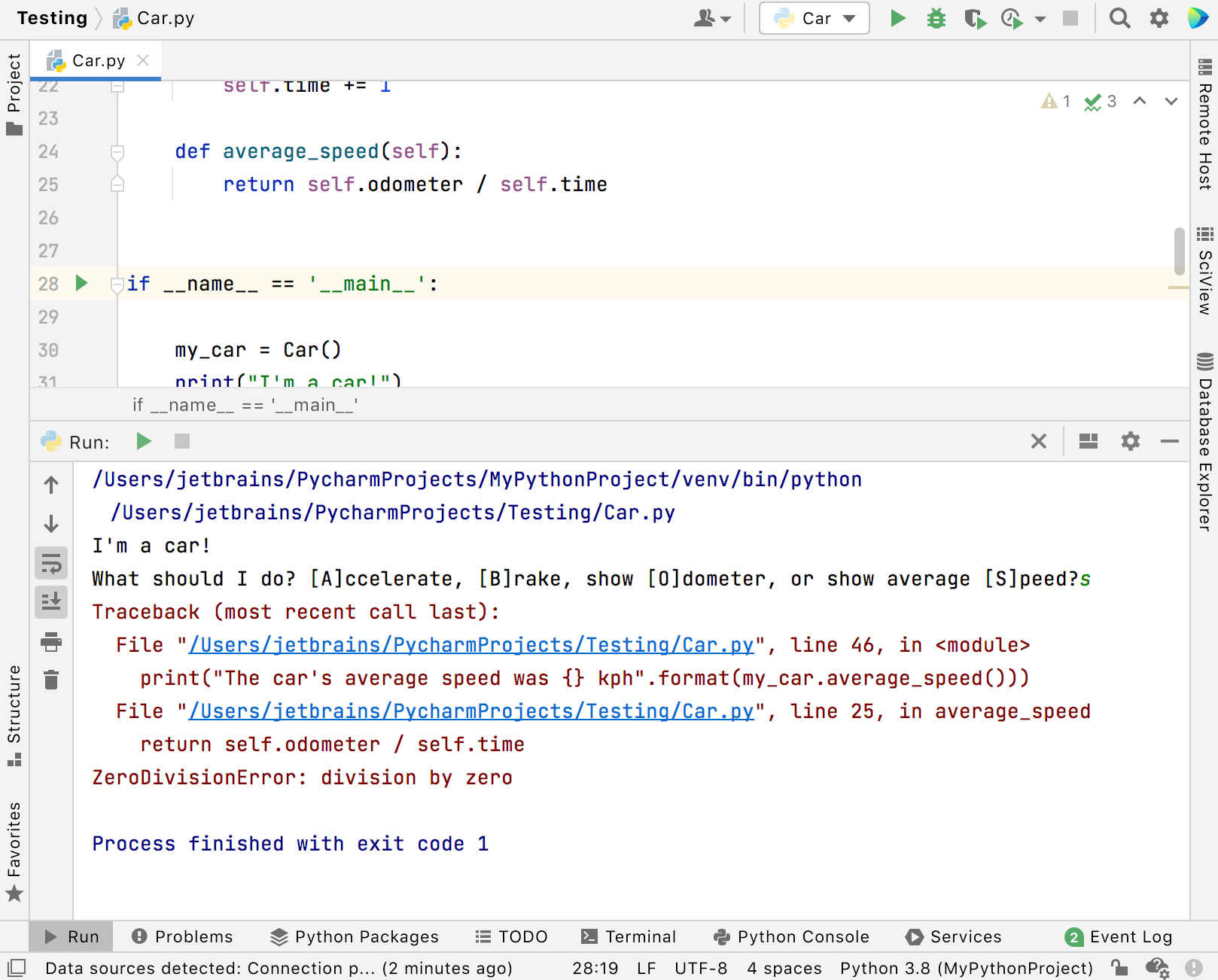Viewport: 1218px width, 980px height.
Task: Click the Python 3.8 interpreter in the status bar
Action: coord(966,968)
